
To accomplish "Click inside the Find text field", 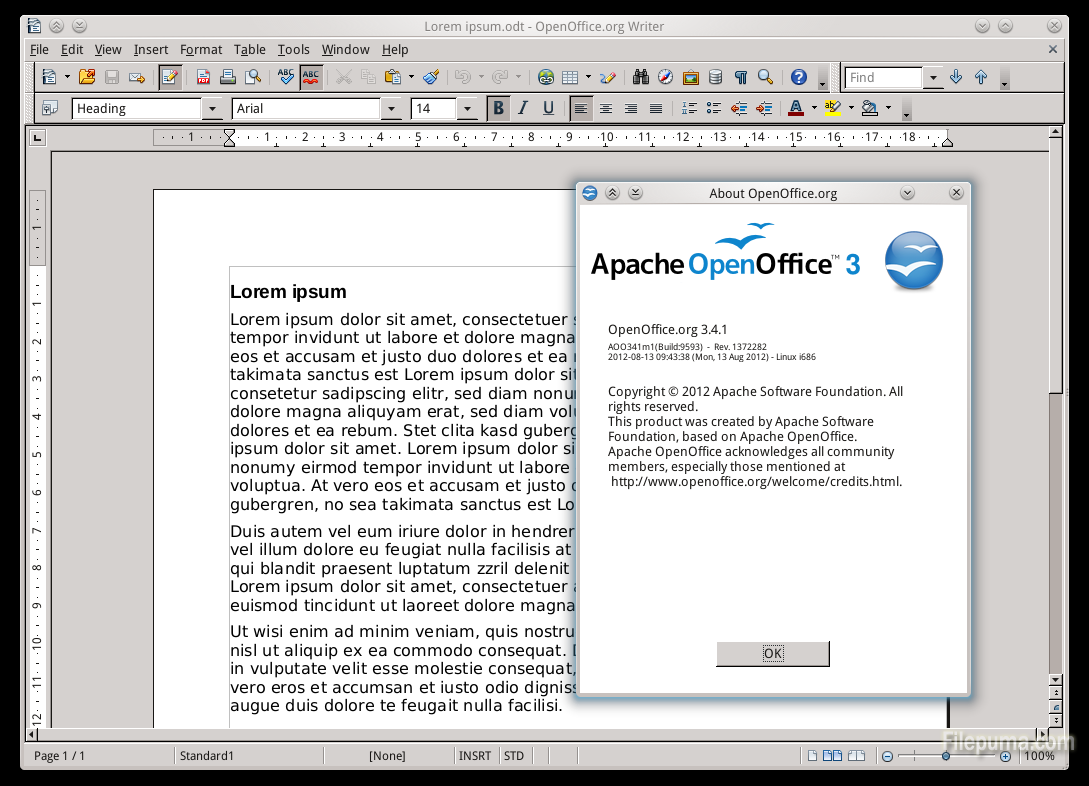I will pos(883,77).
